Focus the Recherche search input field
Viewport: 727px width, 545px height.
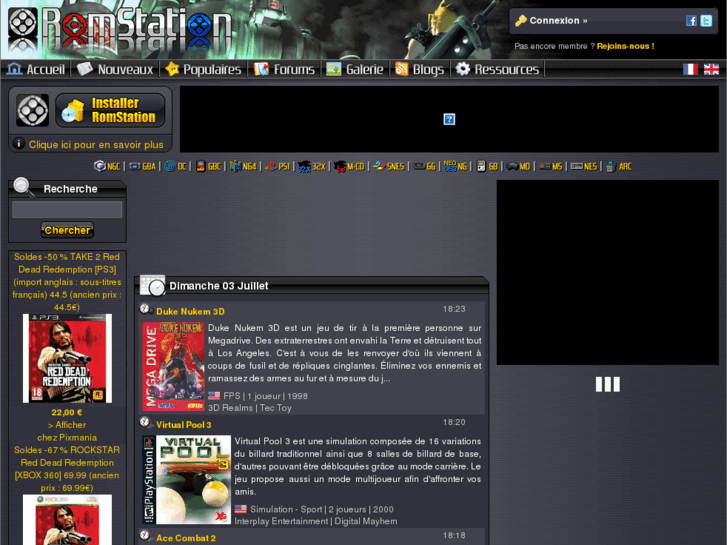coord(67,210)
